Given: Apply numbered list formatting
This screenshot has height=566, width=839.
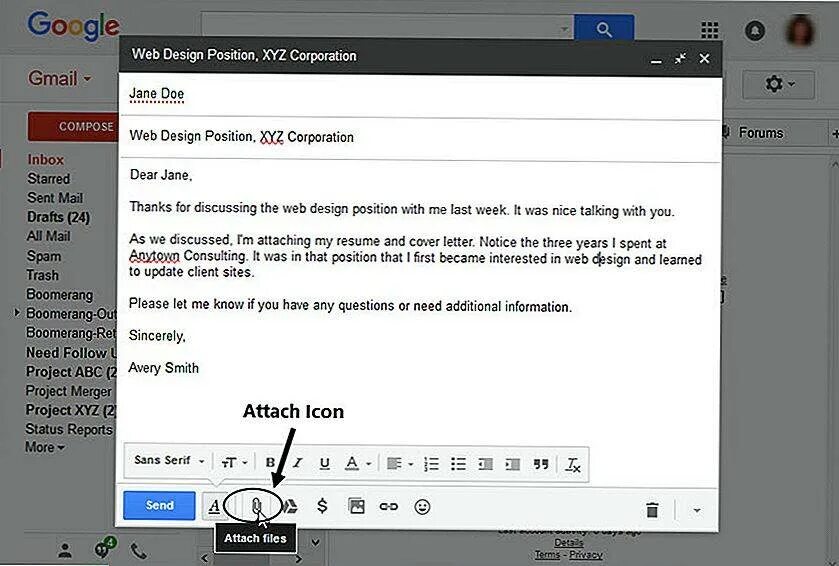Looking at the screenshot, I should point(431,464).
